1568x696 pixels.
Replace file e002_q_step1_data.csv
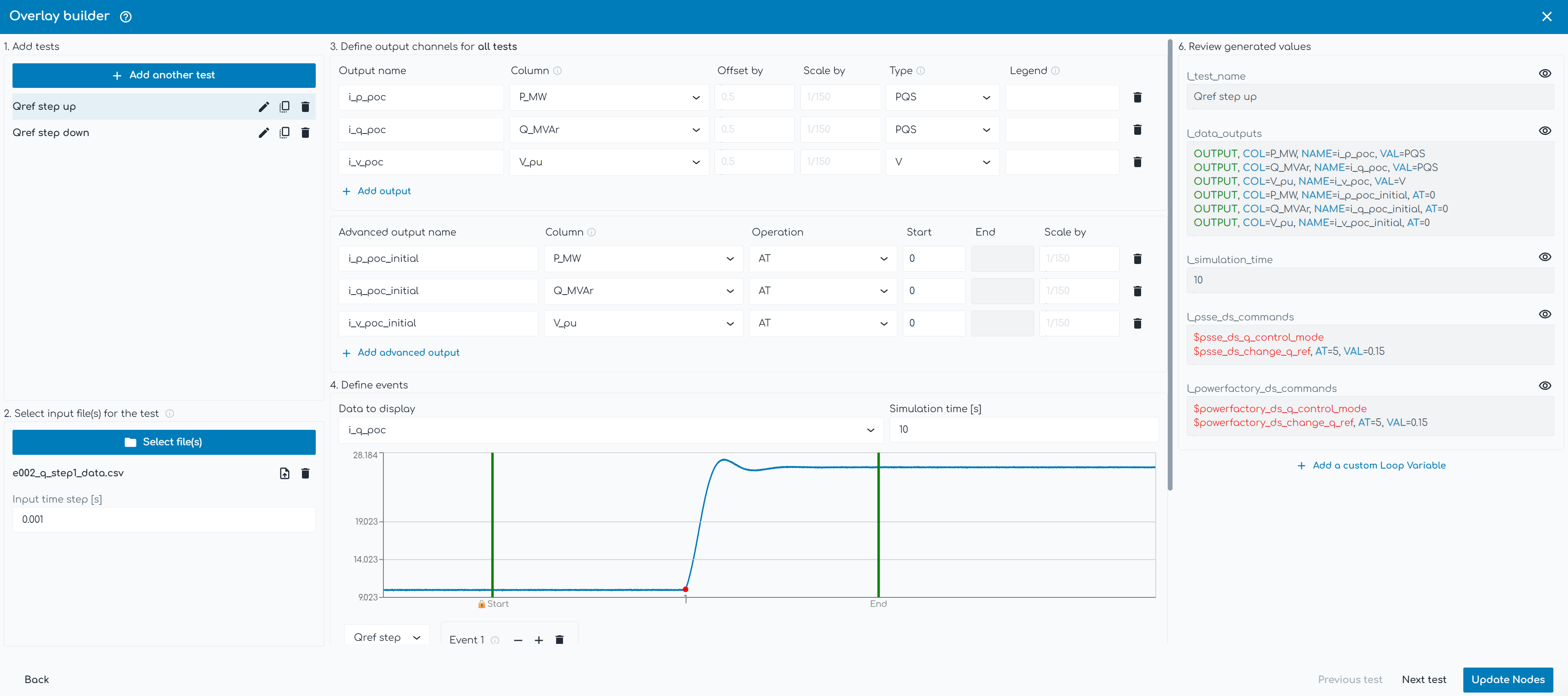point(284,473)
